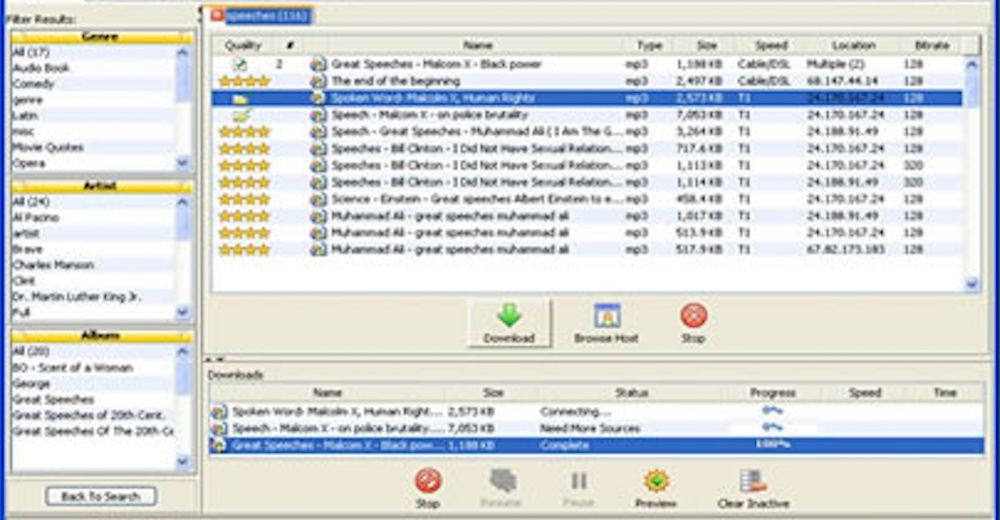
Task: Sort results by Location column
Action: point(853,45)
